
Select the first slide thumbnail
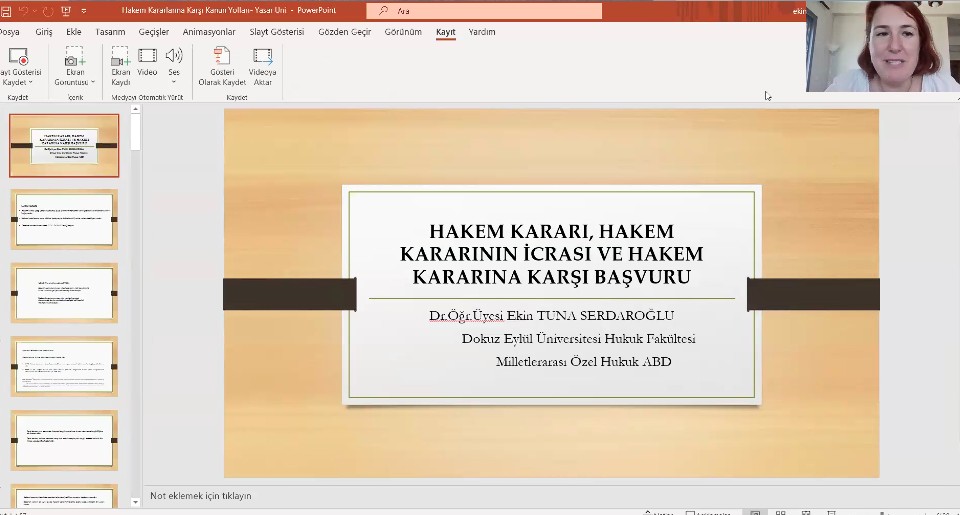pyautogui.click(x=64, y=146)
